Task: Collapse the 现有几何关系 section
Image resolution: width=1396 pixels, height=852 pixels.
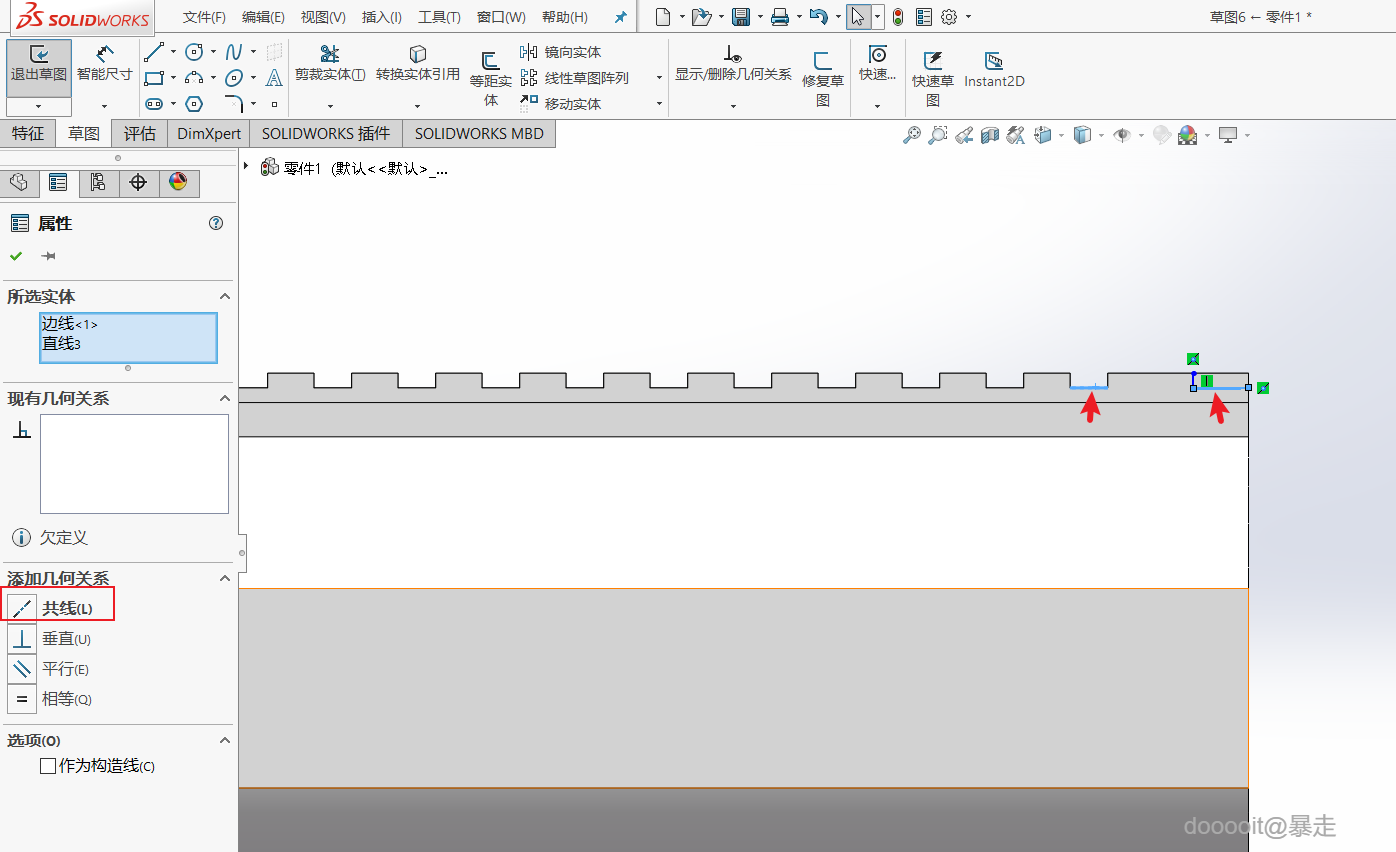Action: coord(225,398)
